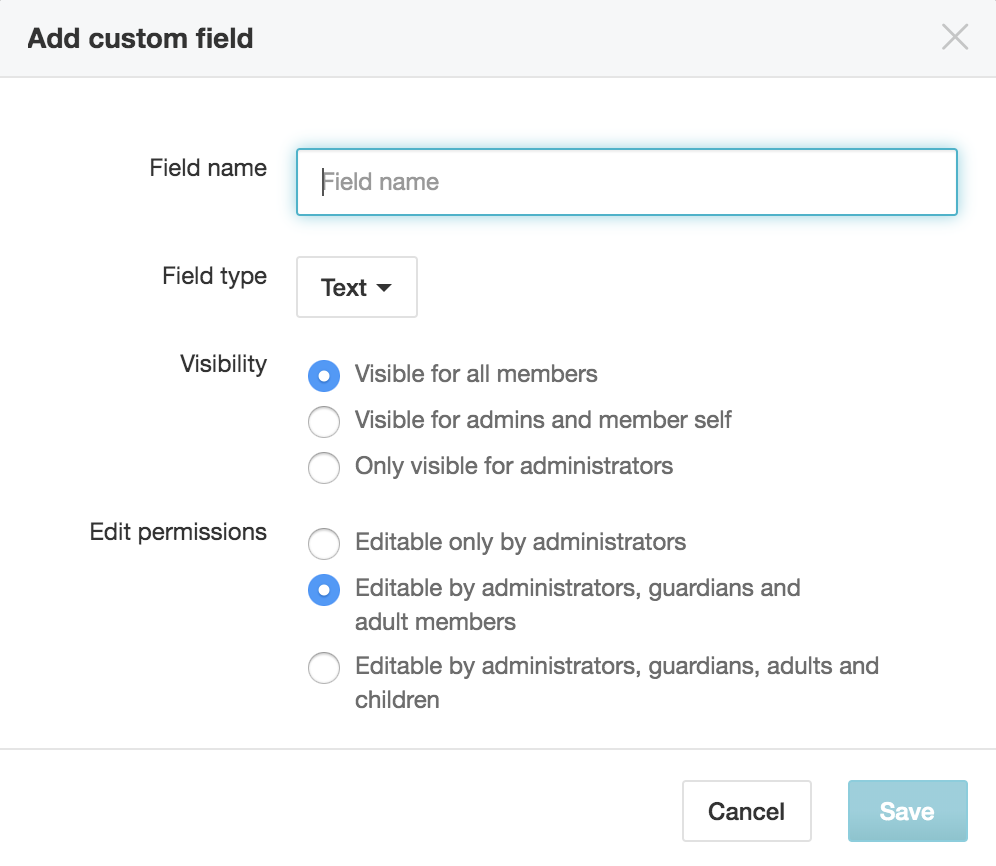This screenshot has height=866, width=996.
Task: Click the 'Only visible for administrators' label text
Action: tap(514, 466)
